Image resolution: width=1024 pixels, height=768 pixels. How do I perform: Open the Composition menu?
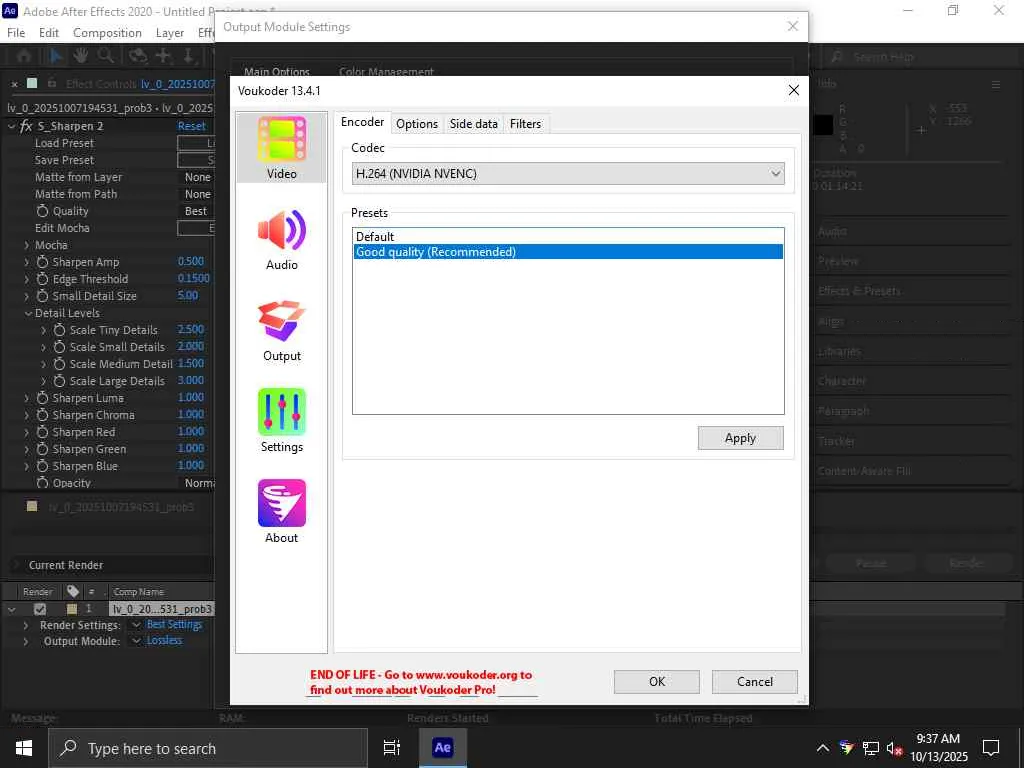107,33
